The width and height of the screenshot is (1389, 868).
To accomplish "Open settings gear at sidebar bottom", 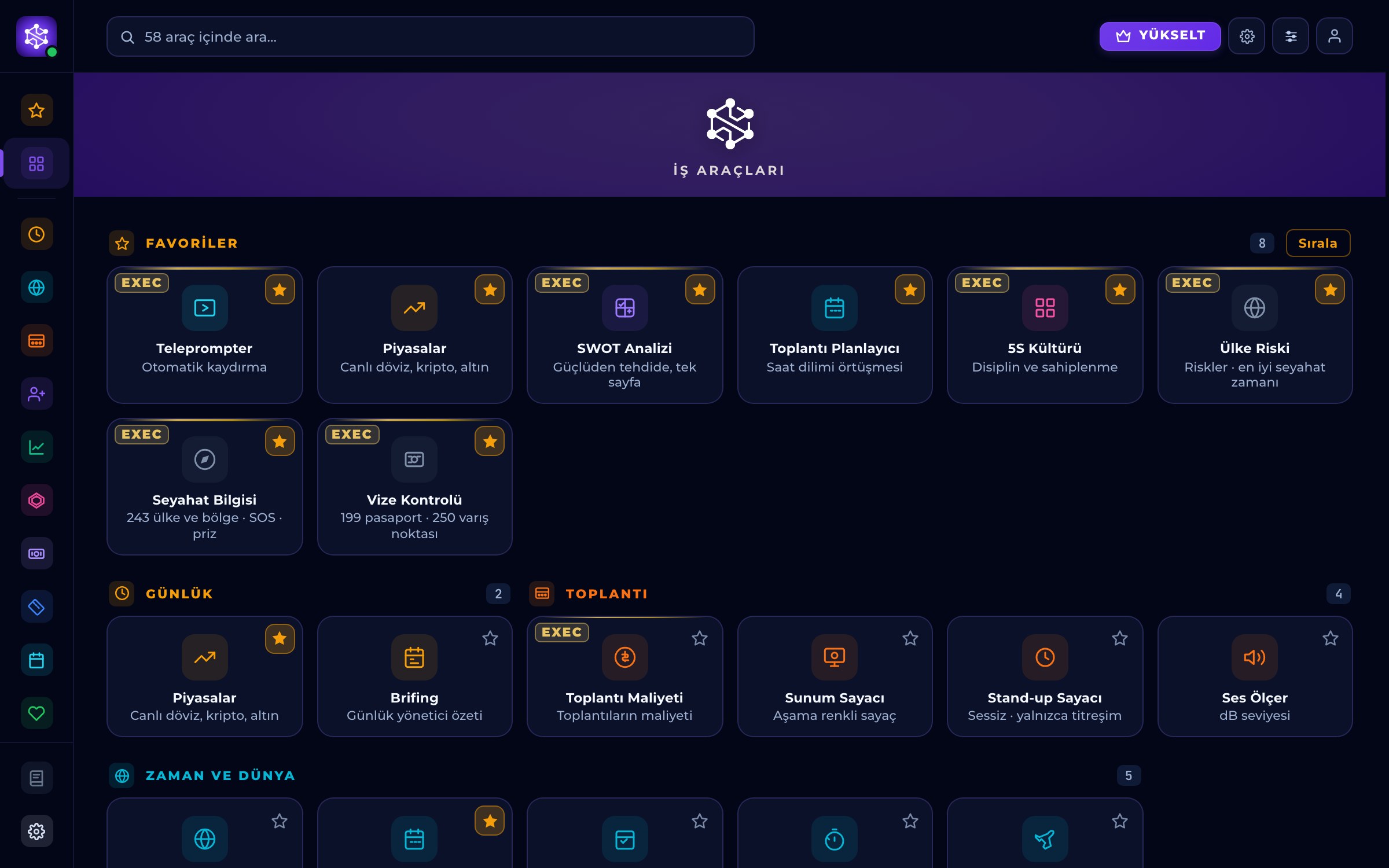I will click(36, 832).
